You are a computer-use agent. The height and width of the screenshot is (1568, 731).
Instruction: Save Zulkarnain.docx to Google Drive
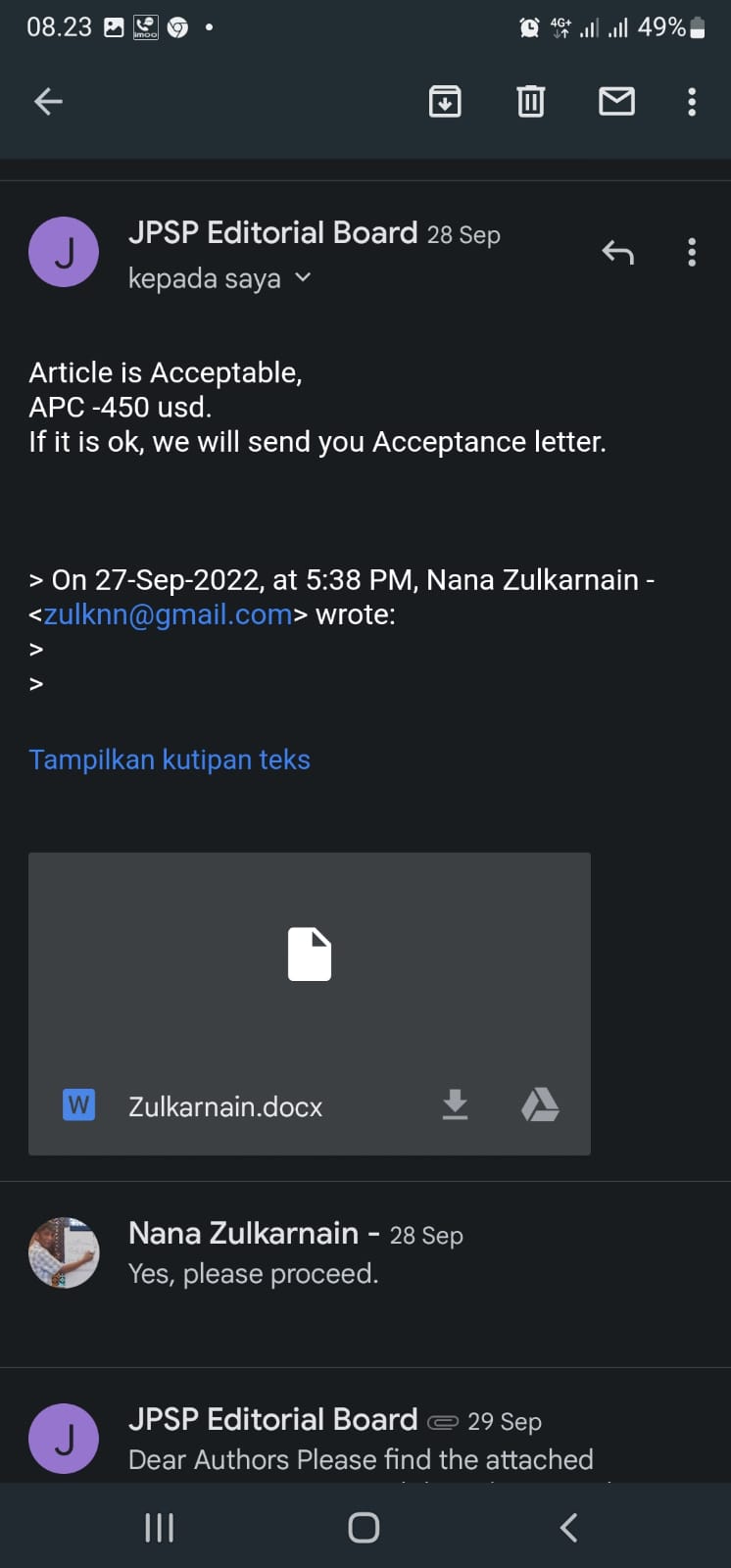[x=540, y=1105]
